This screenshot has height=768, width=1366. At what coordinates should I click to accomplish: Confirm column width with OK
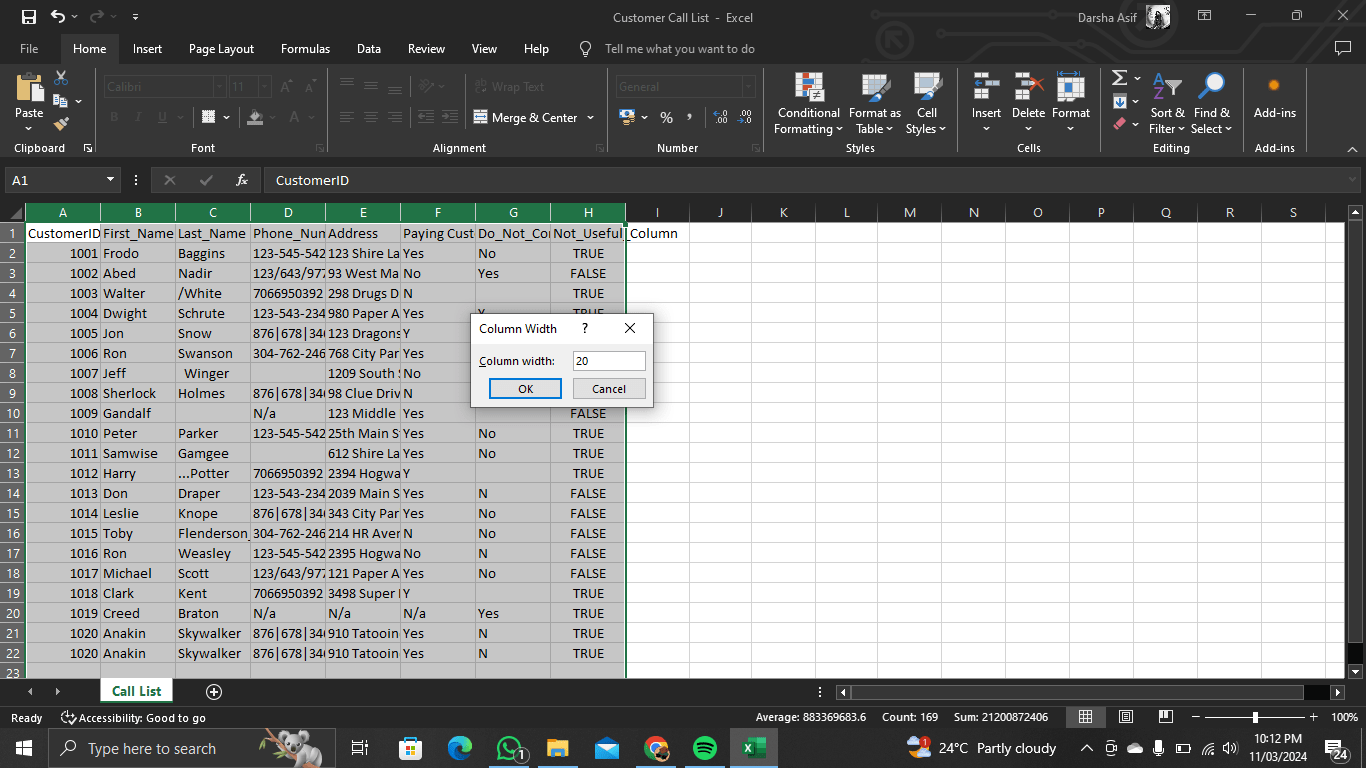[524, 388]
